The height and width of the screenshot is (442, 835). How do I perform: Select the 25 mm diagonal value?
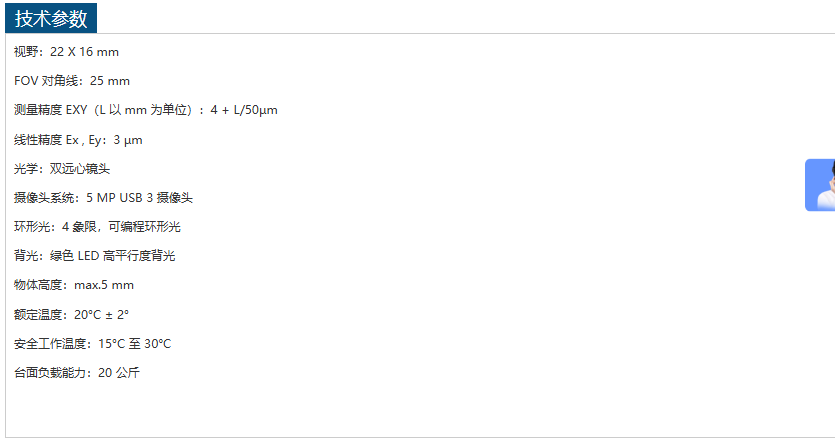[110, 81]
